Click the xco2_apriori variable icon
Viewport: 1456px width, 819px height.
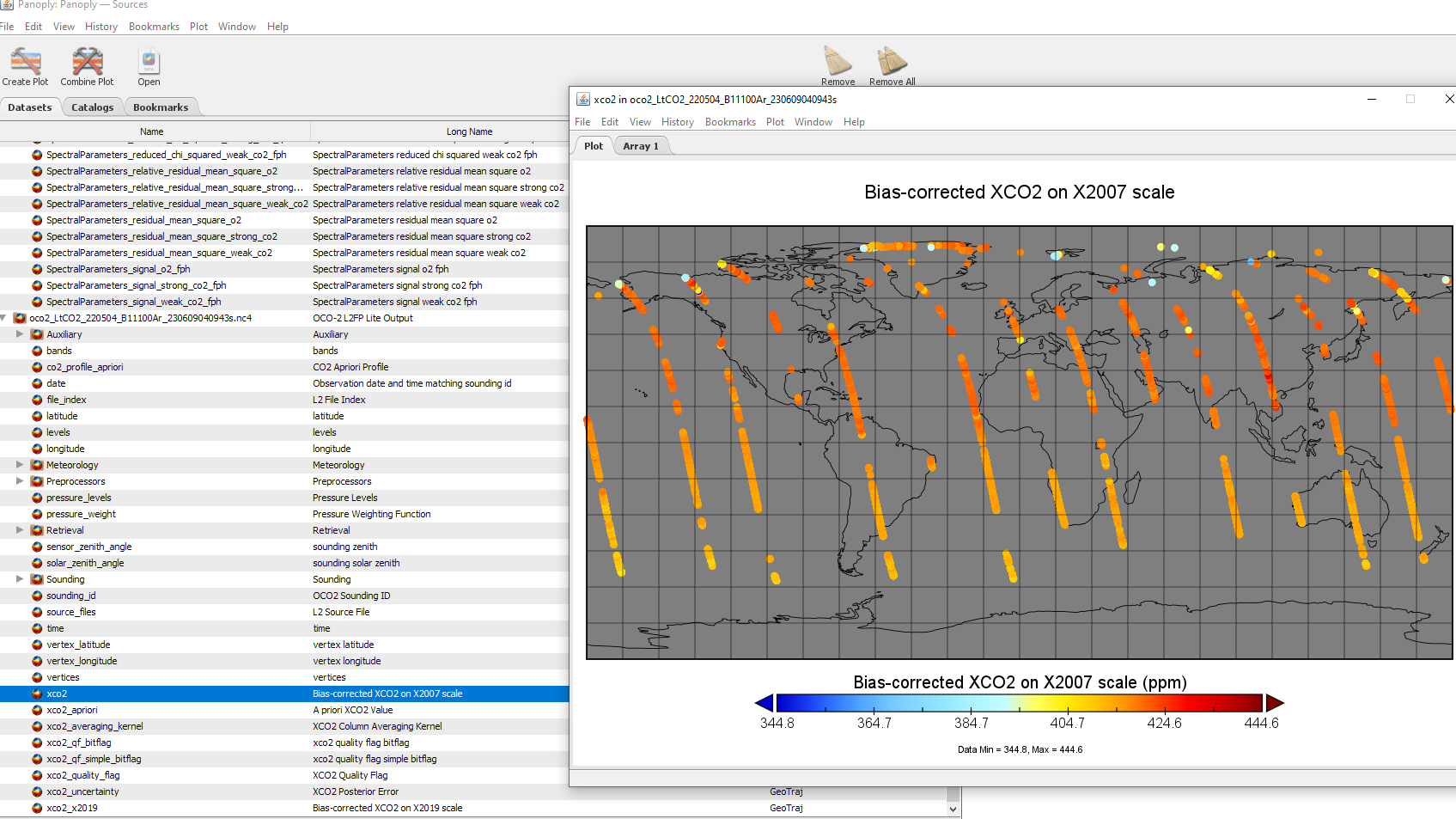coord(37,710)
